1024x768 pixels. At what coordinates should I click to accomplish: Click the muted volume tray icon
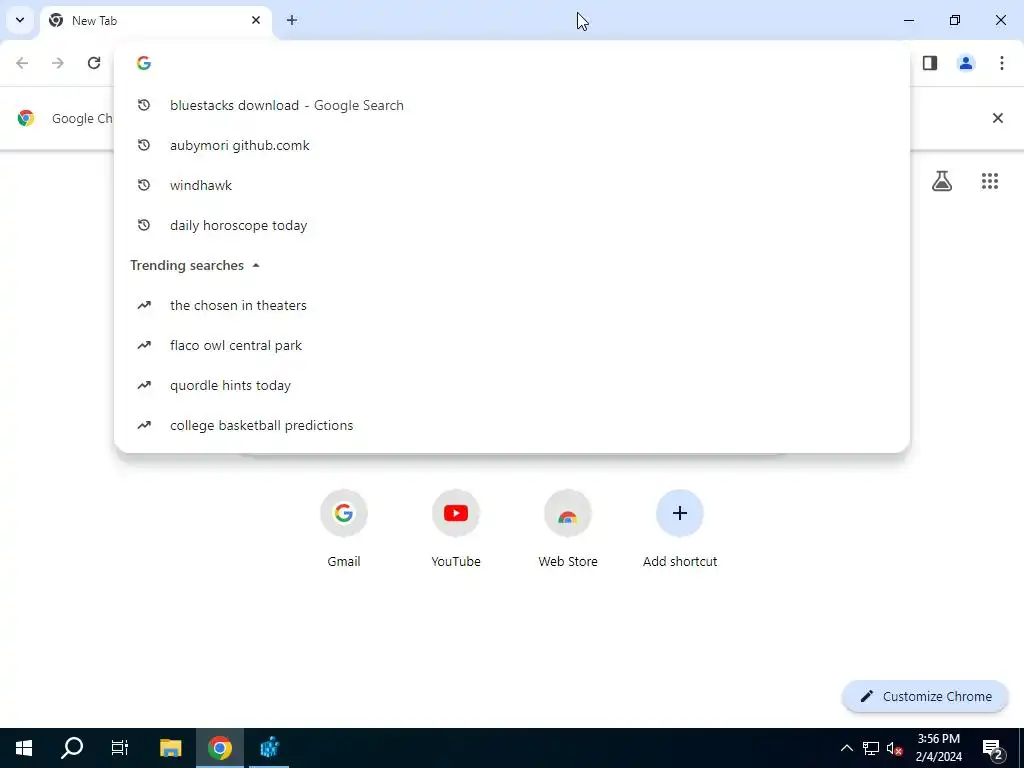pyautogui.click(x=895, y=748)
